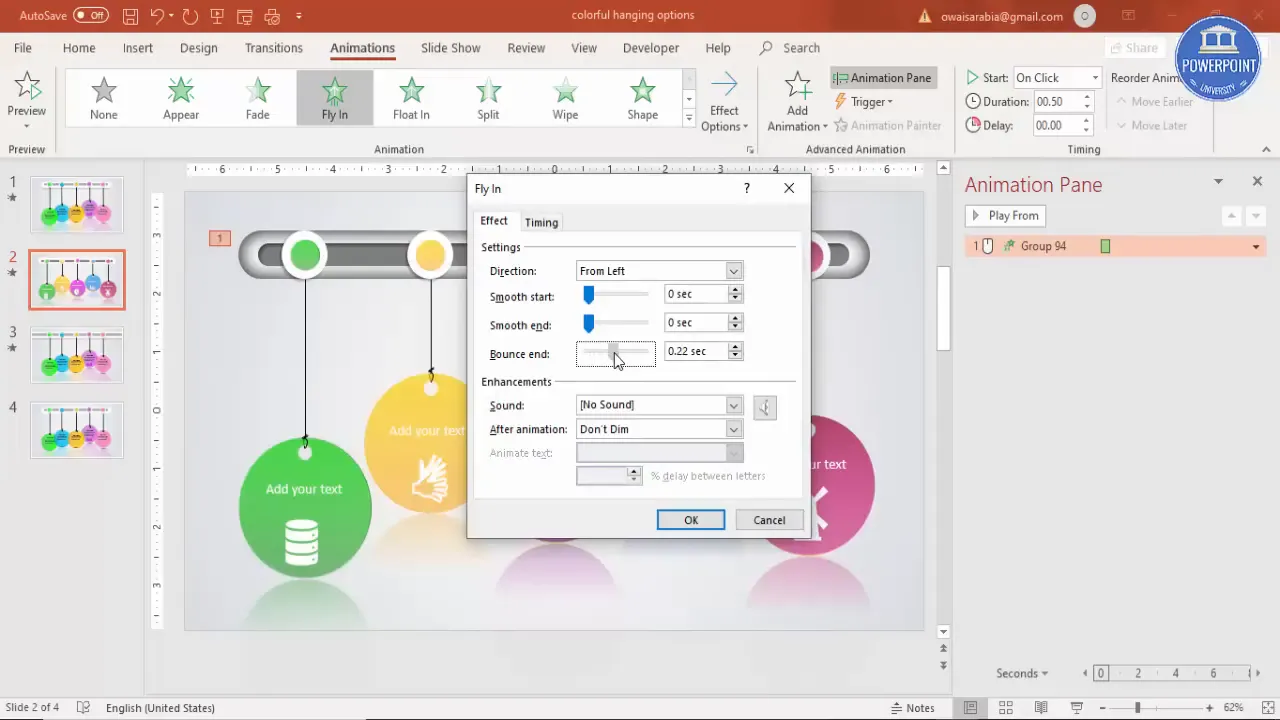Image resolution: width=1280 pixels, height=720 pixels.
Task: Apply the Split animation
Action: click(488, 98)
